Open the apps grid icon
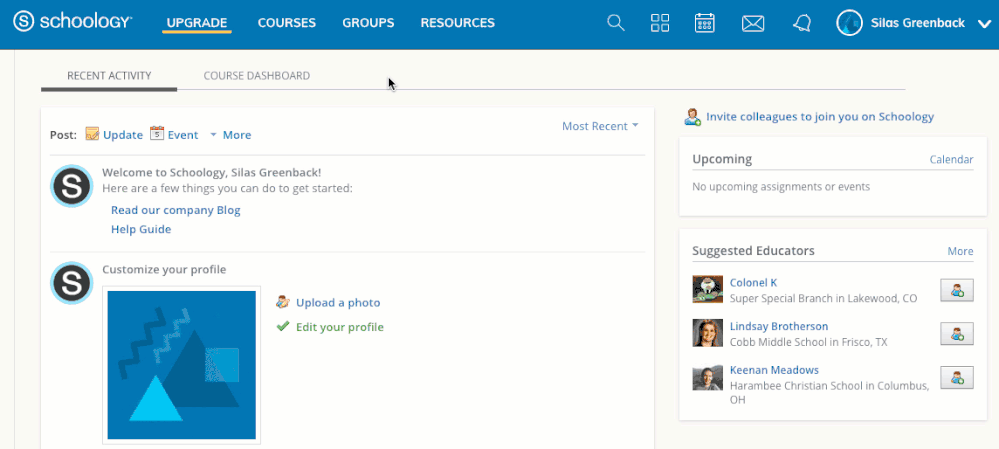This screenshot has width=999, height=449. 660,23
